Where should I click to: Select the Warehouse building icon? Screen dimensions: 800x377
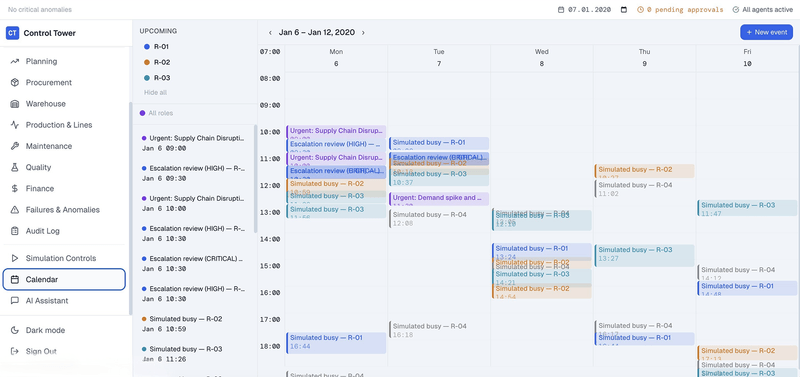click(15, 104)
